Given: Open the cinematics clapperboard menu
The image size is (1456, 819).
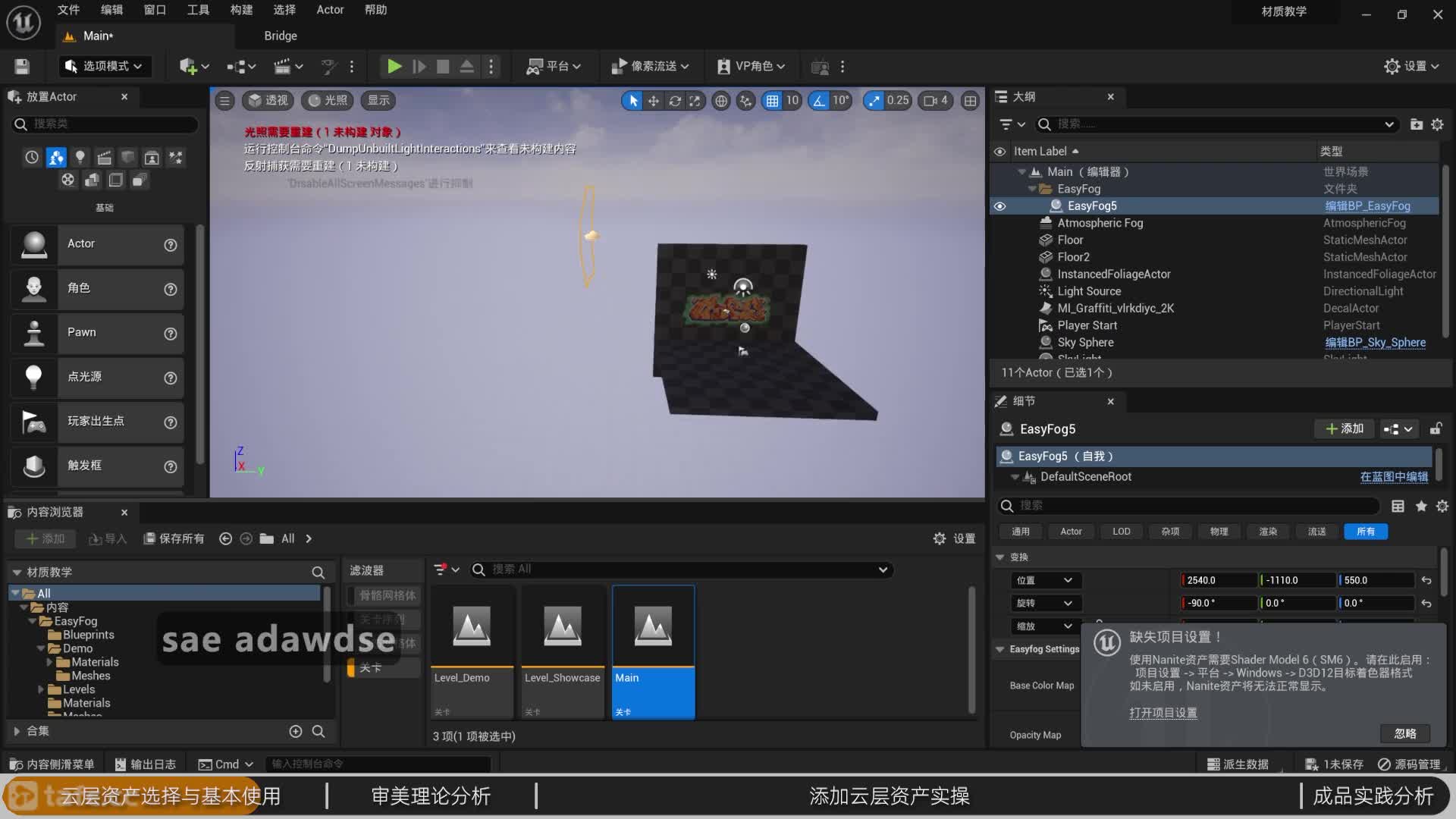Looking at the screenshot, I should [x=288, y=67].
